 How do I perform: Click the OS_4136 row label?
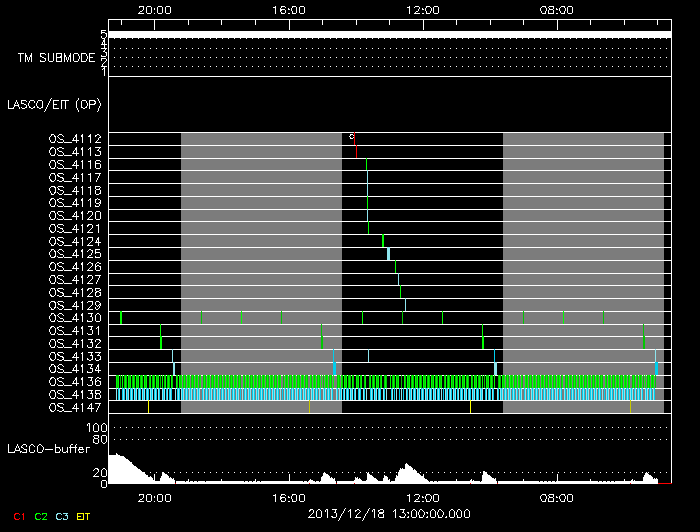[x=75, y=381]
